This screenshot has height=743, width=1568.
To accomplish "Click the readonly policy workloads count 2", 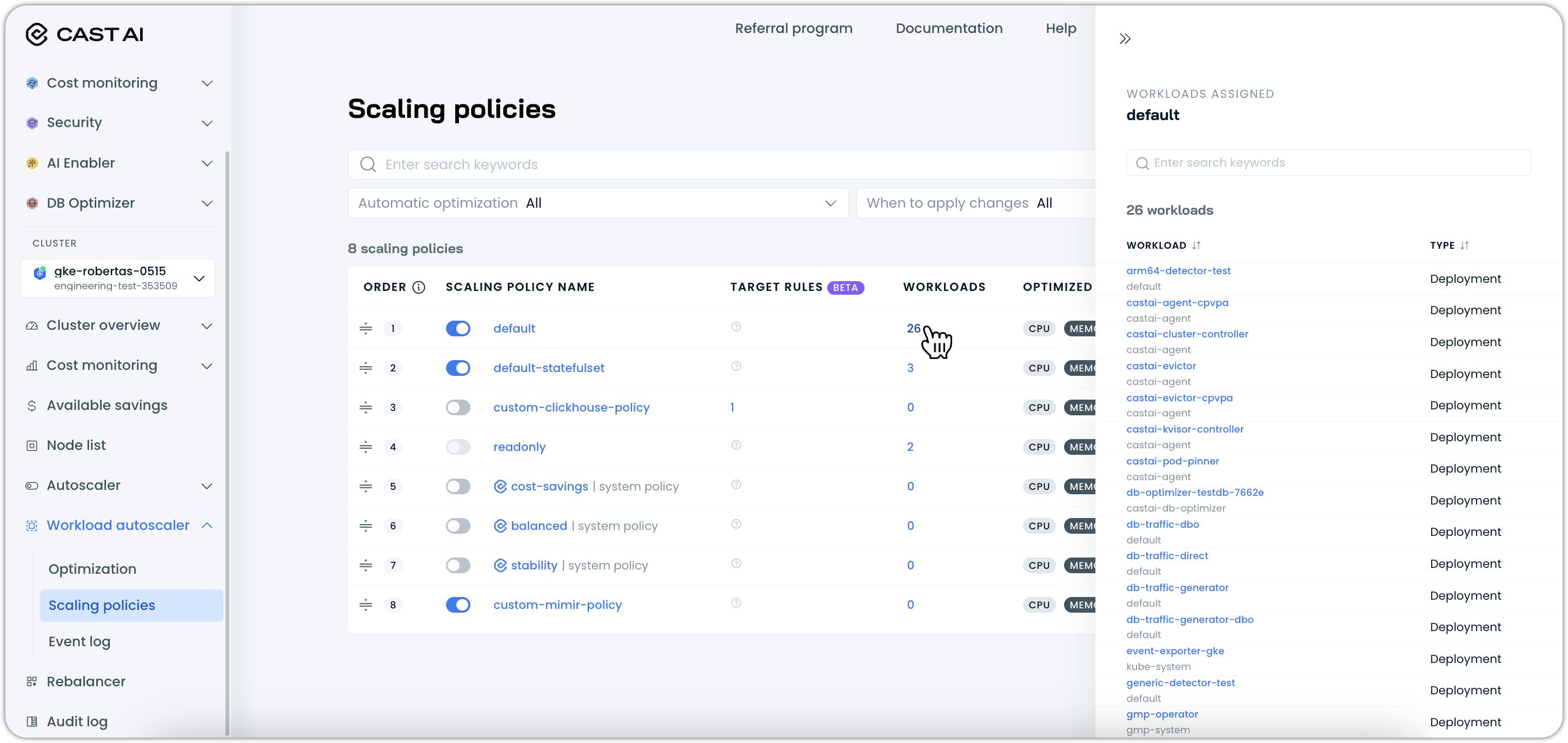I will pyautogui.click(x=910, y=447).
